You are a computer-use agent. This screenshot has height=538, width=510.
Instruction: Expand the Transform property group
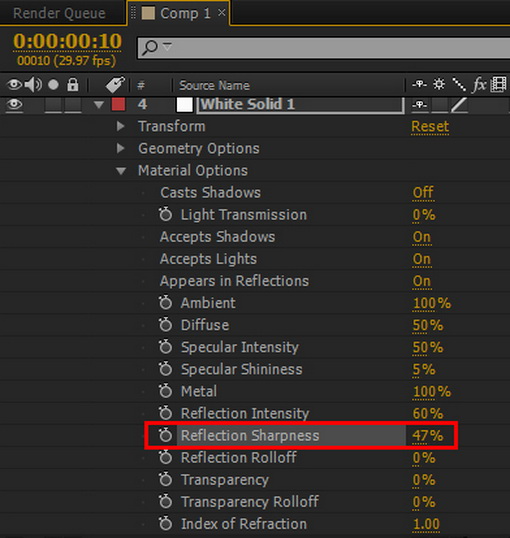point(120,126)
